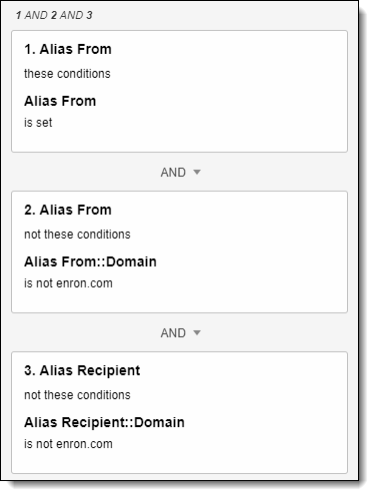Open the first AND operator dropdown arrow
374x496 pixels.
coord(197,172)
